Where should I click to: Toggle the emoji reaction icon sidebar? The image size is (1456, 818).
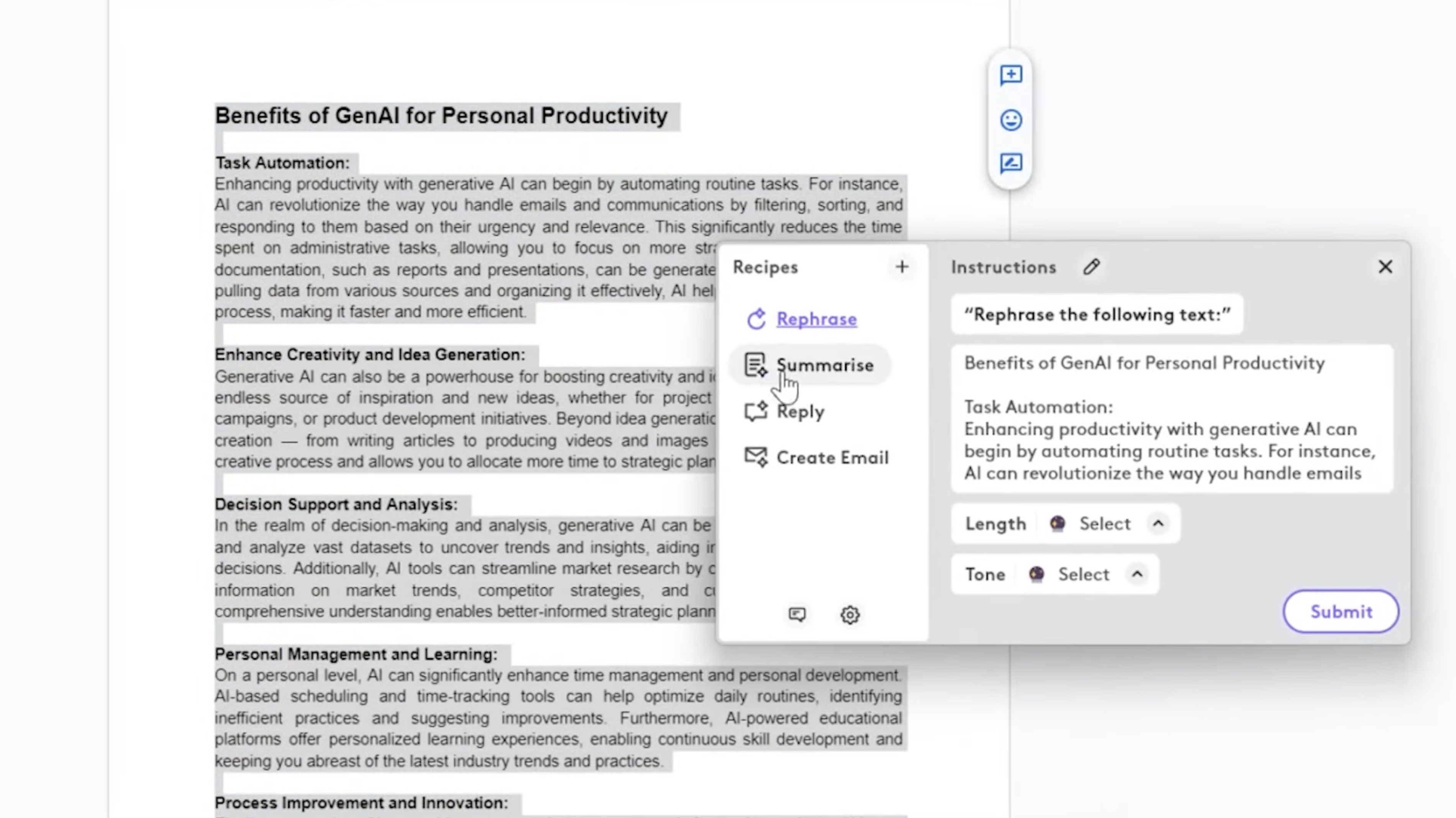tap(1012, 119)
